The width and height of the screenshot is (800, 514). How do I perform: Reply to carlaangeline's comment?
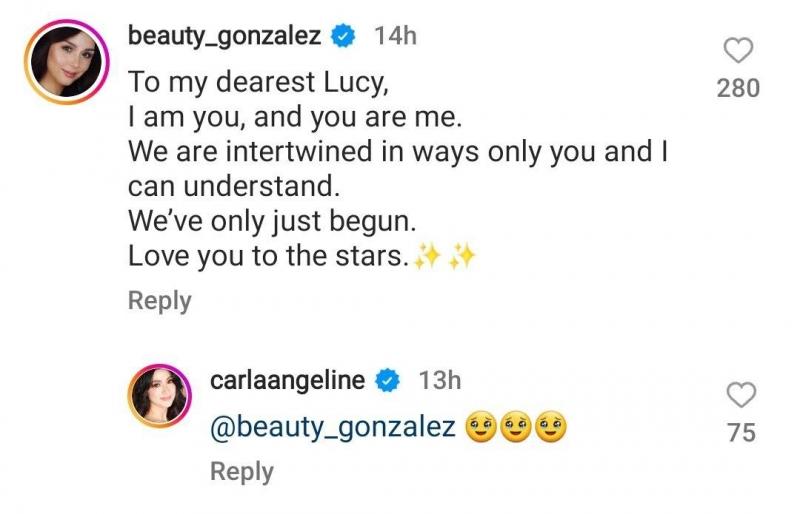[241, 471]
